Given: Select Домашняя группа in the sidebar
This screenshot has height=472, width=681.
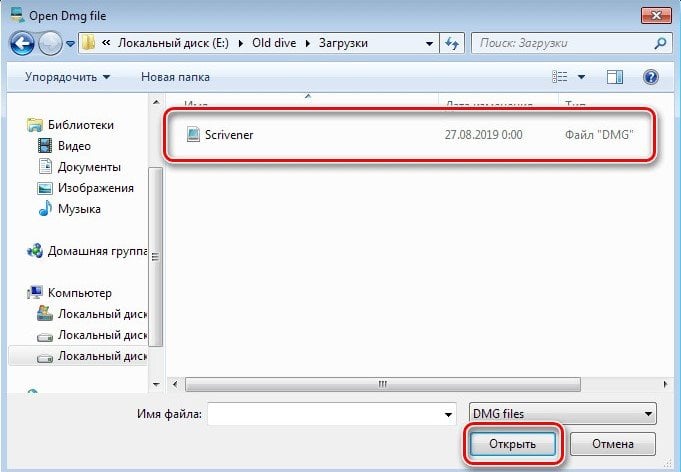Looking at the screenshot, I should (x=97, y=251).
